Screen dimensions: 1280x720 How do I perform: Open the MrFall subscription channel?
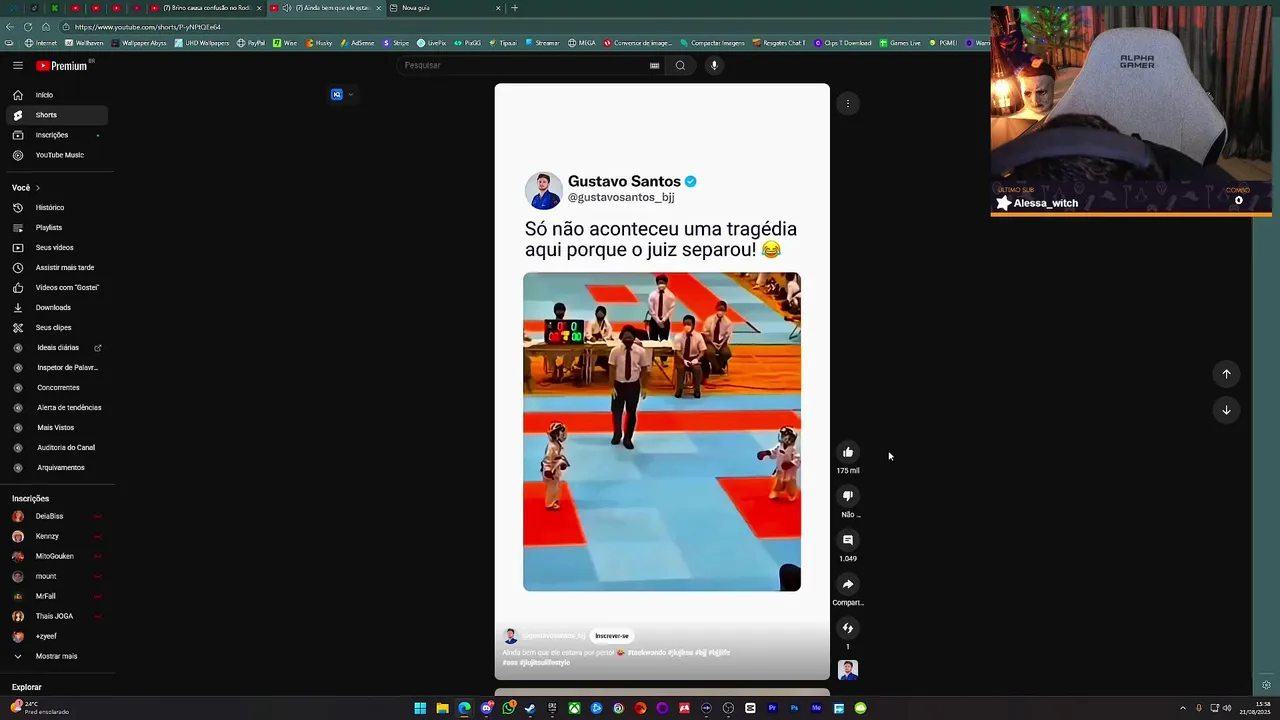point(57,596)
